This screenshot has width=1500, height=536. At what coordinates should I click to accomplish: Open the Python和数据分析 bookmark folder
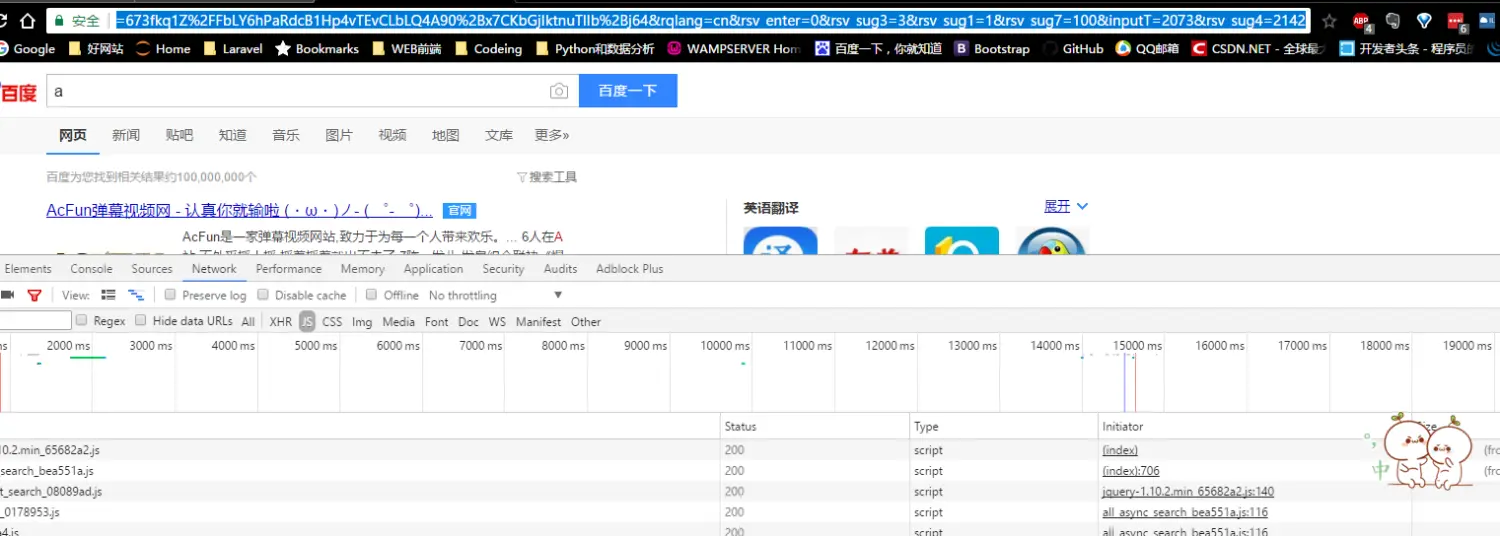(595, 48)
